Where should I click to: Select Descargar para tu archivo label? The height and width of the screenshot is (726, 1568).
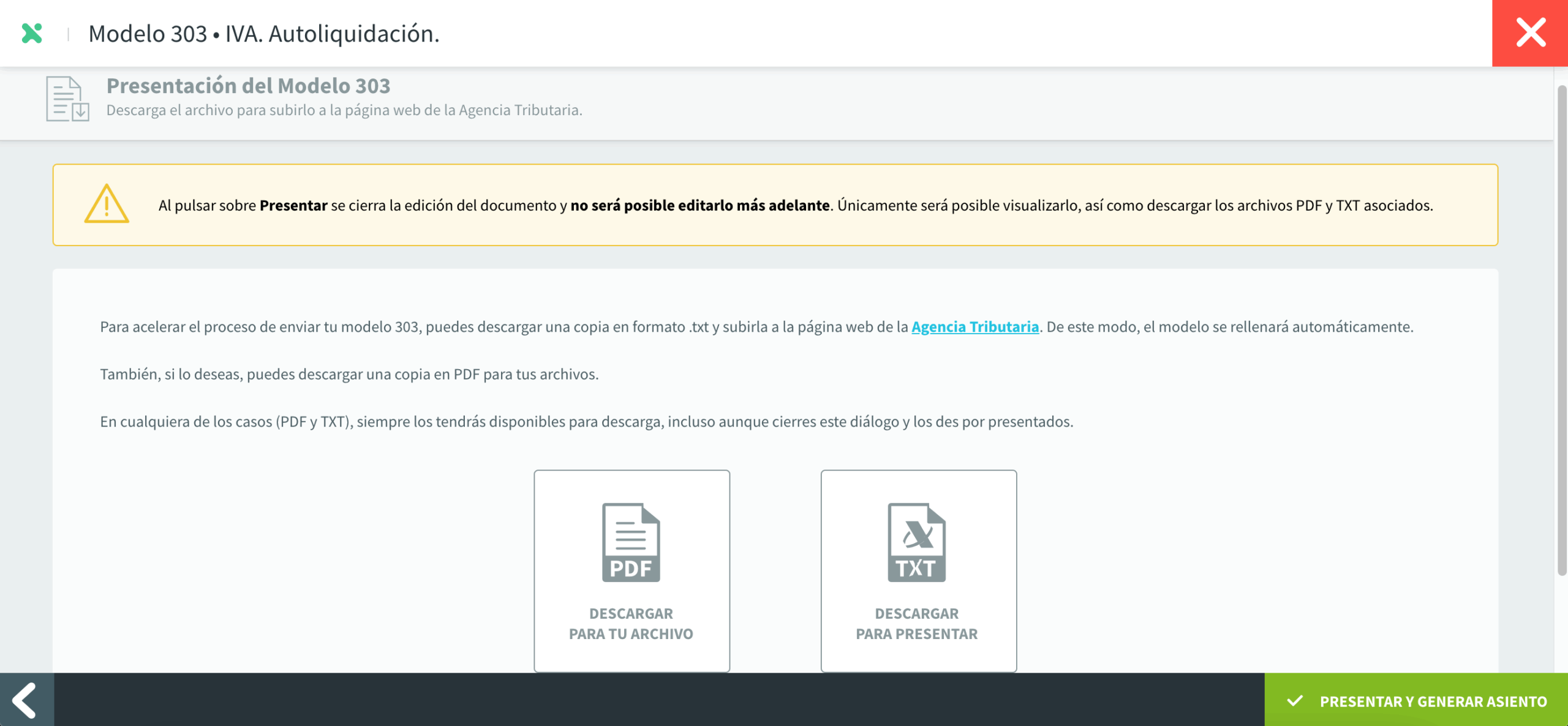(x=631, y=623)
